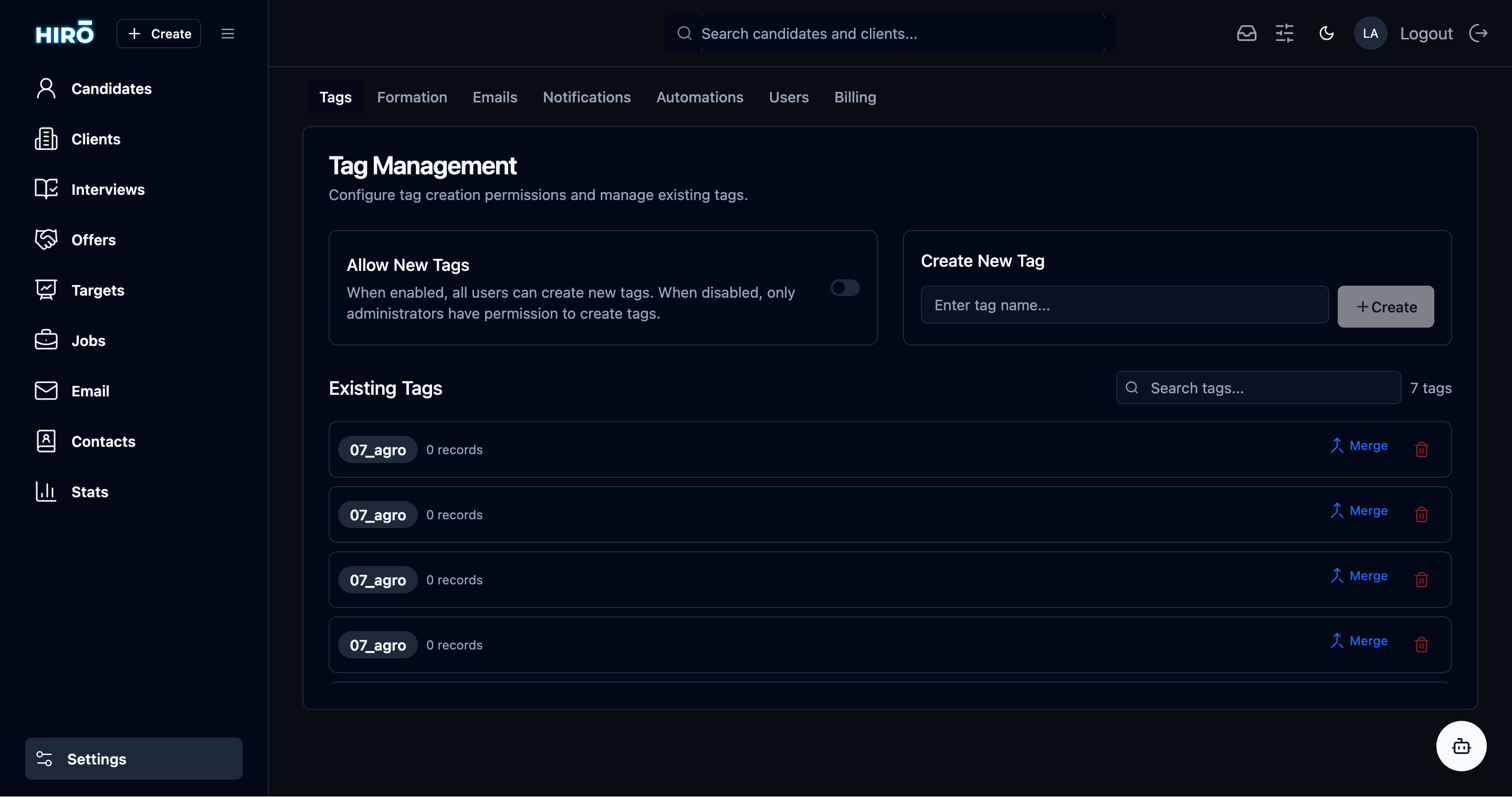Switch to the Notifications tab

pos(586,97)
